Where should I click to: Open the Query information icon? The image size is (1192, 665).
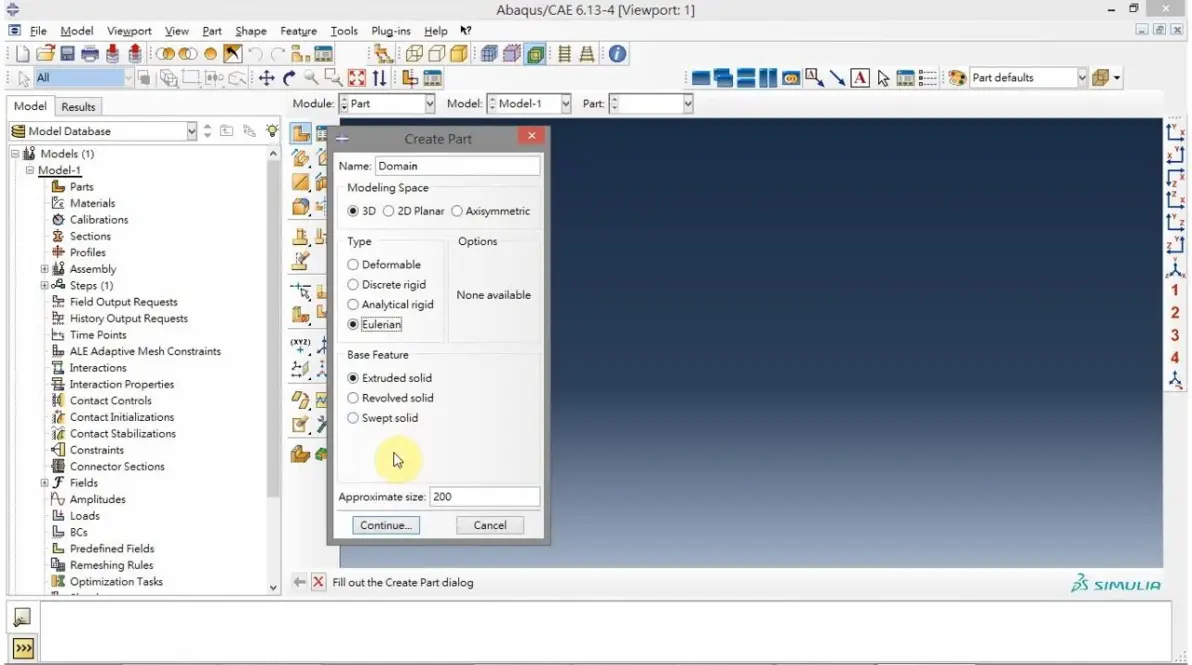point(617,54)
